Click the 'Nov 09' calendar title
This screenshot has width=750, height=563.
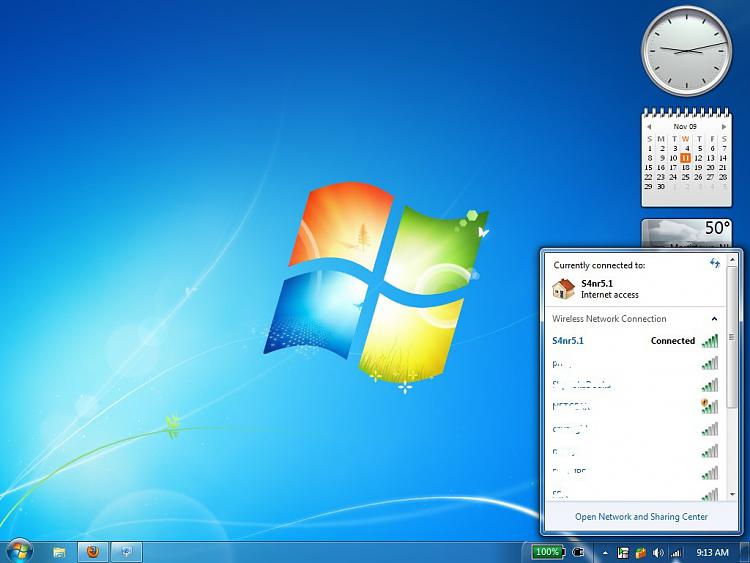tap(685, 126)
